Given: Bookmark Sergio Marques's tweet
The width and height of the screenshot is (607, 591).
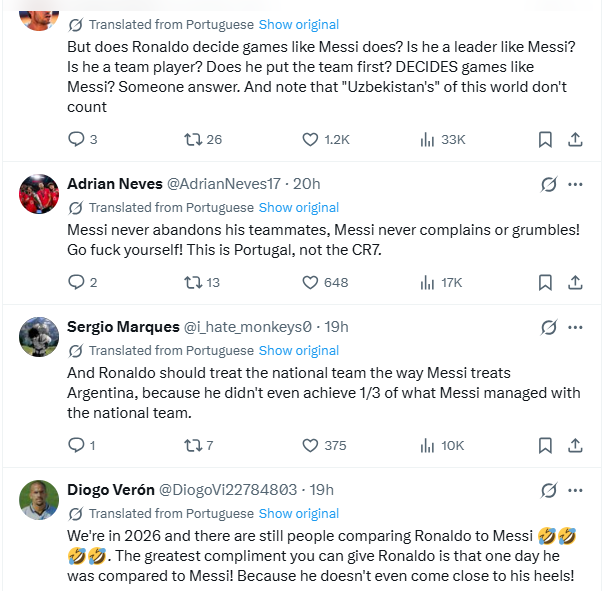Looking at the screenshot, I should click(x=545, y=445).
